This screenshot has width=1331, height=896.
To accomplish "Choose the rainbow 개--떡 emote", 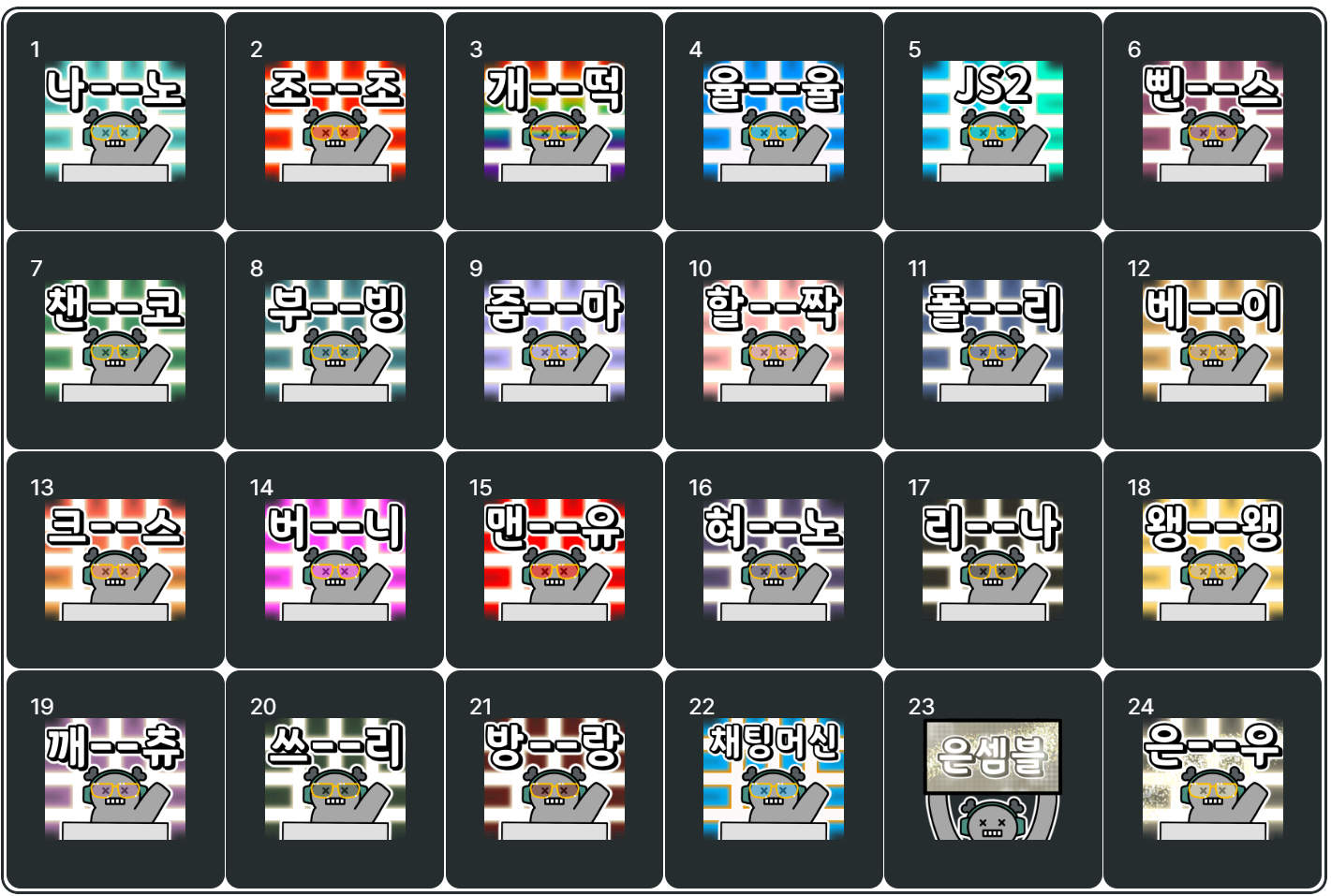I will click(x=555, y=121).
